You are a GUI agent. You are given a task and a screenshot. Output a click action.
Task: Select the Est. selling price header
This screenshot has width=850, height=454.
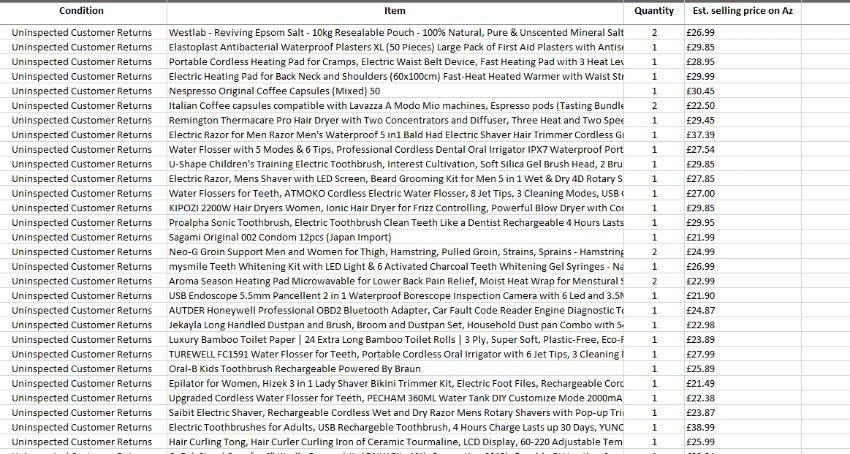pyautogui.click(x=742, y=11)
